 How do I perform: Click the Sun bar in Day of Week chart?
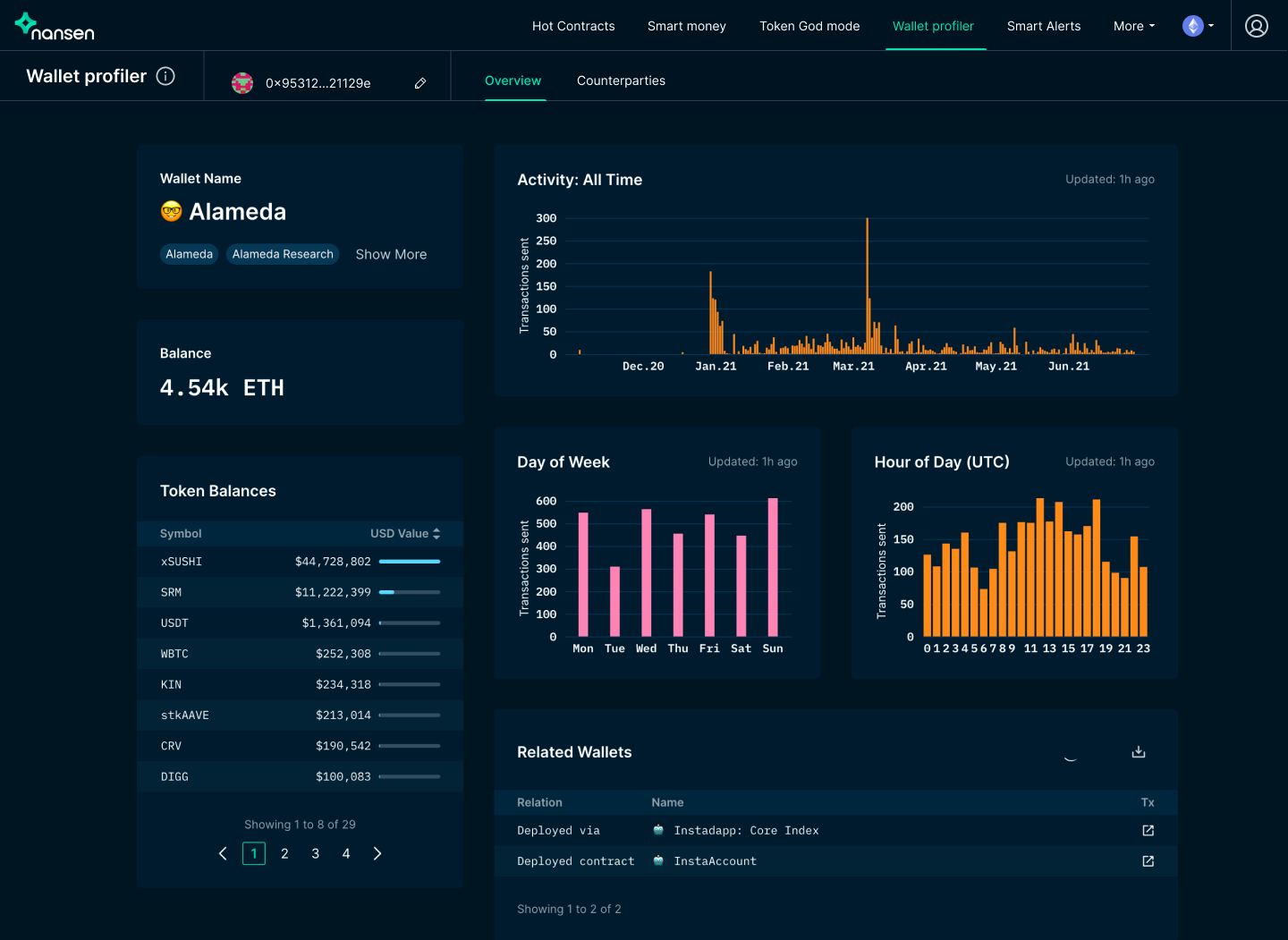point(773,567)
